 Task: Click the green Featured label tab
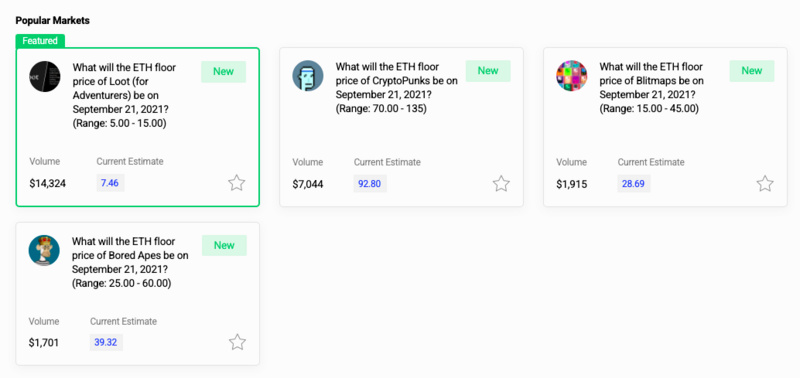click(x=40, y=41)
